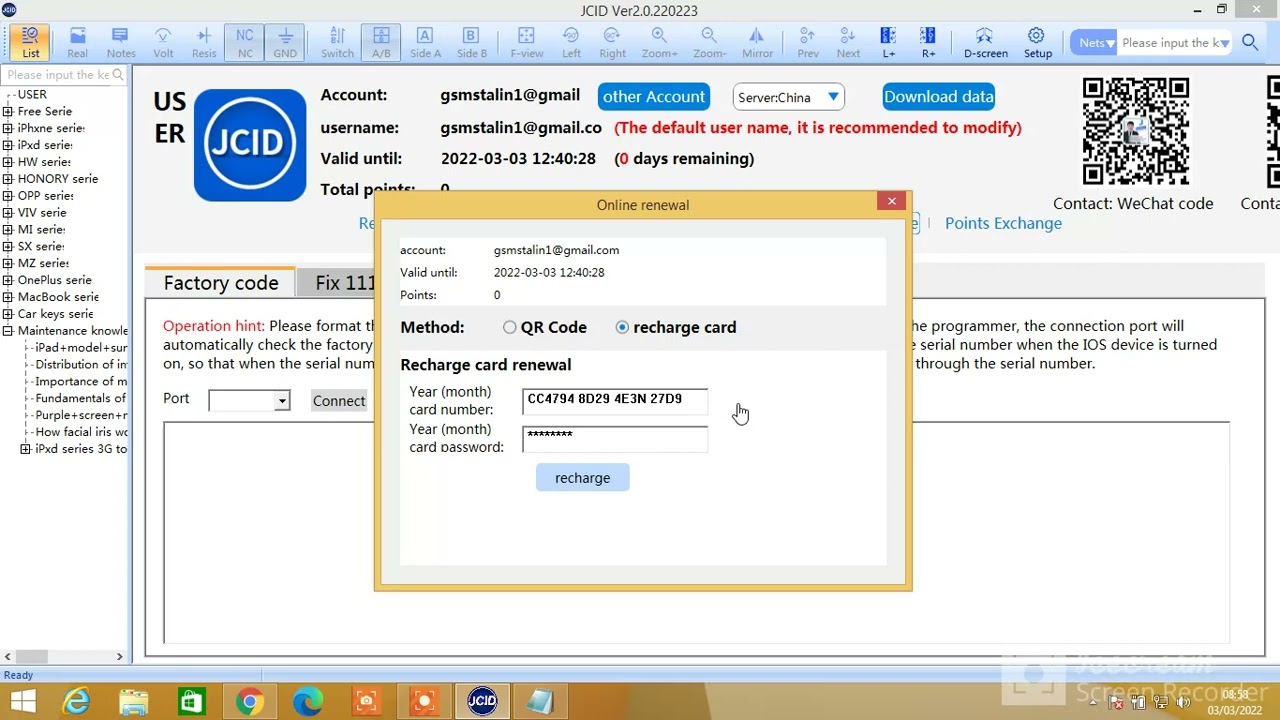This screenshot has width=1280, height=720.
Task: Open the Windows Start button
Action: 22,702
